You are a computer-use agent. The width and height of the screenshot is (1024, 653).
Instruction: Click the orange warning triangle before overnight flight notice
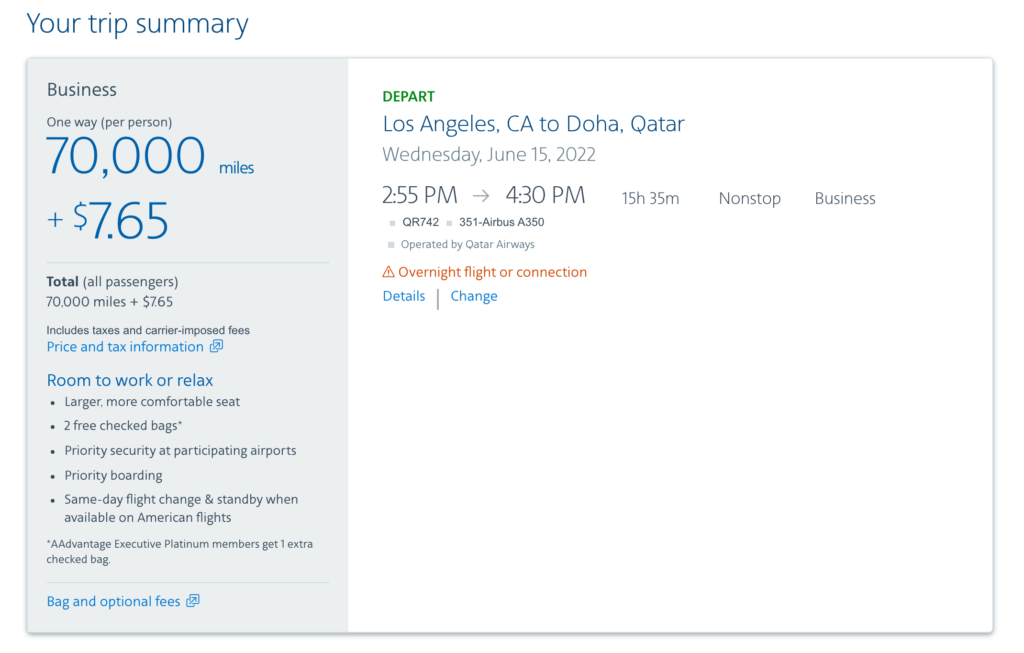(388, 271)
